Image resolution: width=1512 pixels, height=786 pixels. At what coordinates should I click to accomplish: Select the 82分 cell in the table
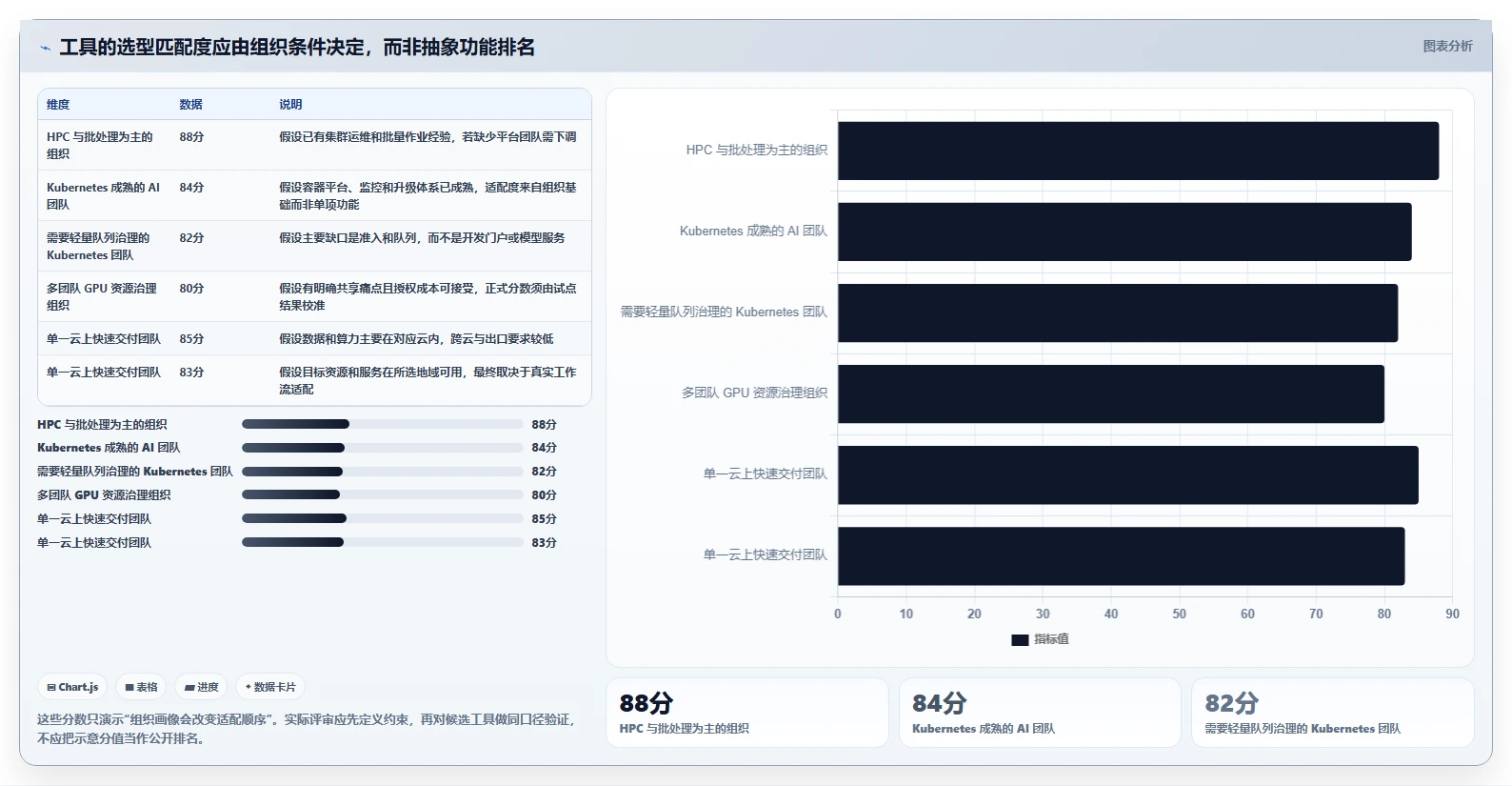tap(191, 238)
